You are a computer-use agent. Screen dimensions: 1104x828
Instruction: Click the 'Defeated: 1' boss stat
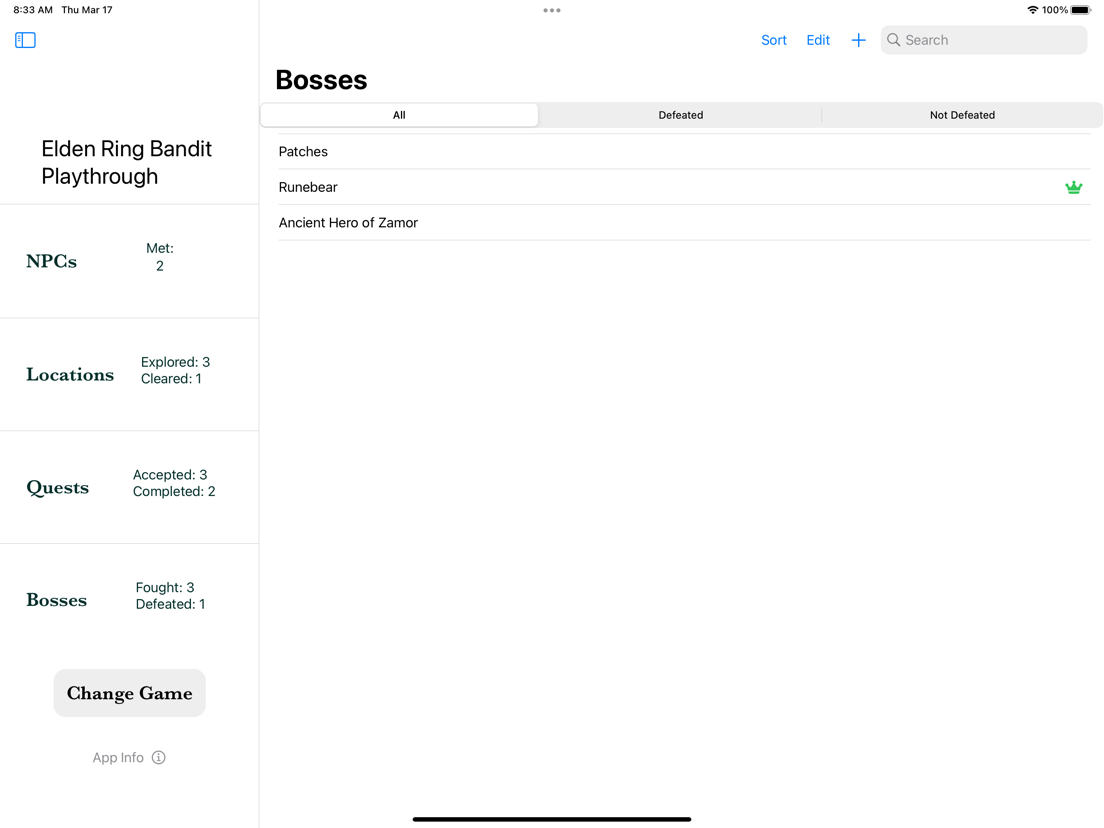click(170, 604)
